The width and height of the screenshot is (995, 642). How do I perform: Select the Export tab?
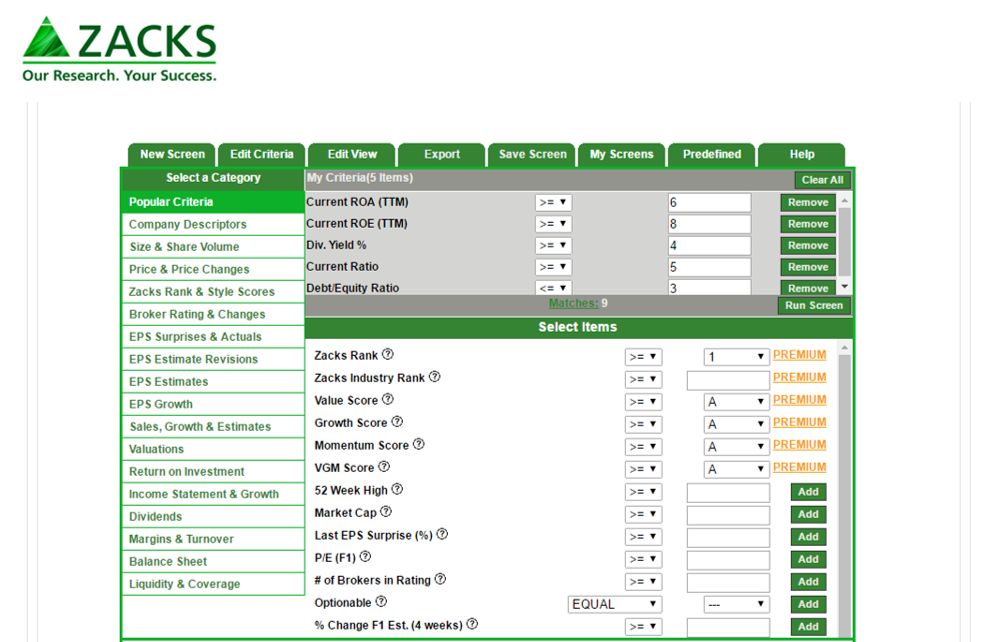442,155
